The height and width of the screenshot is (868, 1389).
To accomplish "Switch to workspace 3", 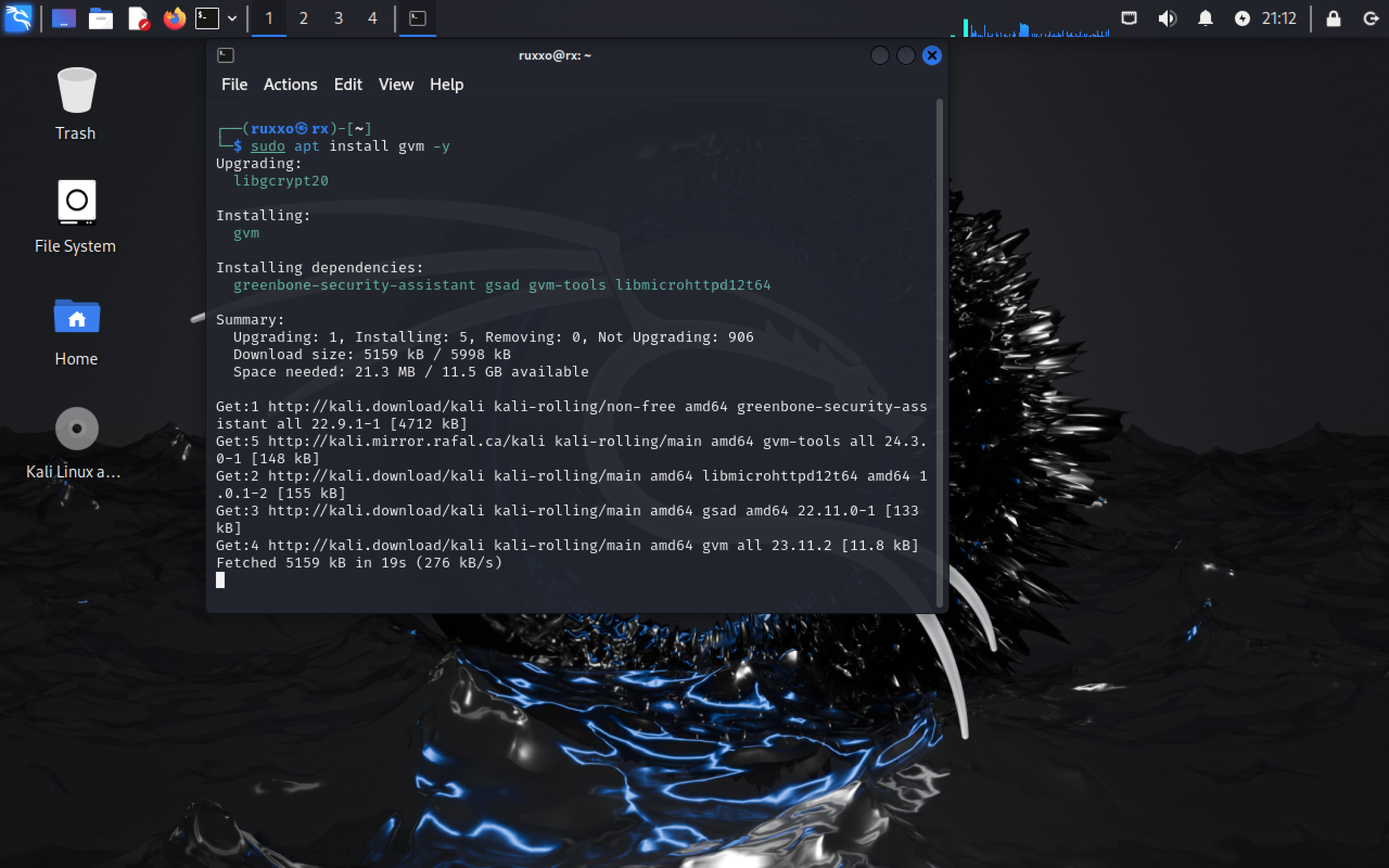I will tap(338, 18).
